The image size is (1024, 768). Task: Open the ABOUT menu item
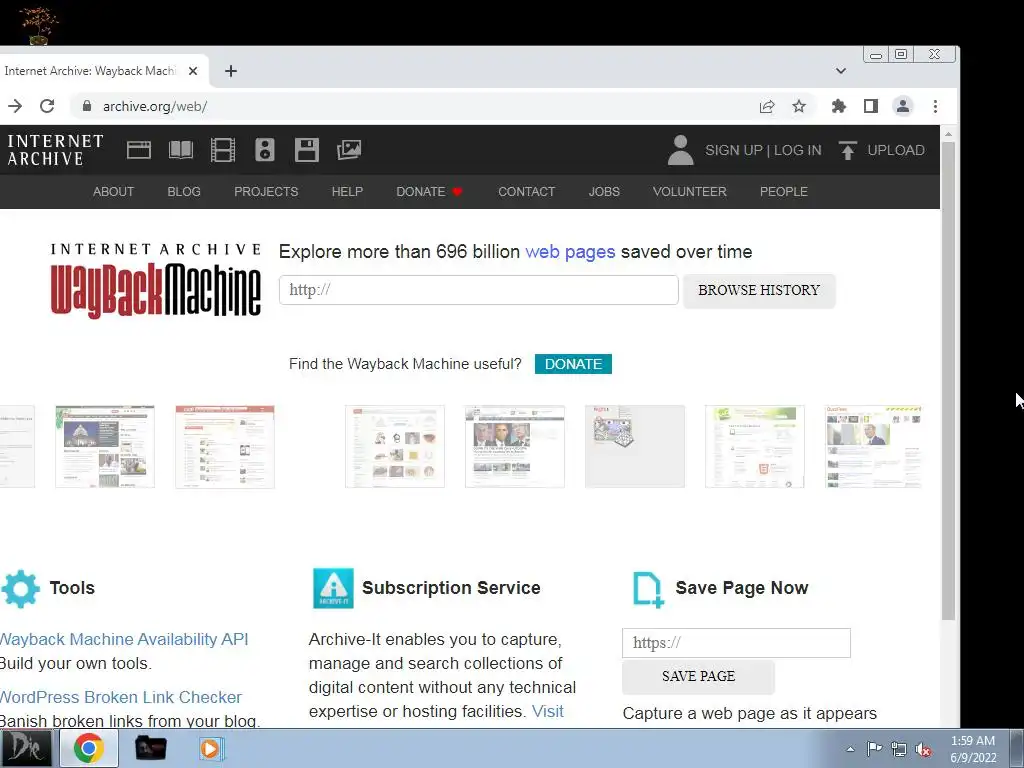(x=113, y=191)
